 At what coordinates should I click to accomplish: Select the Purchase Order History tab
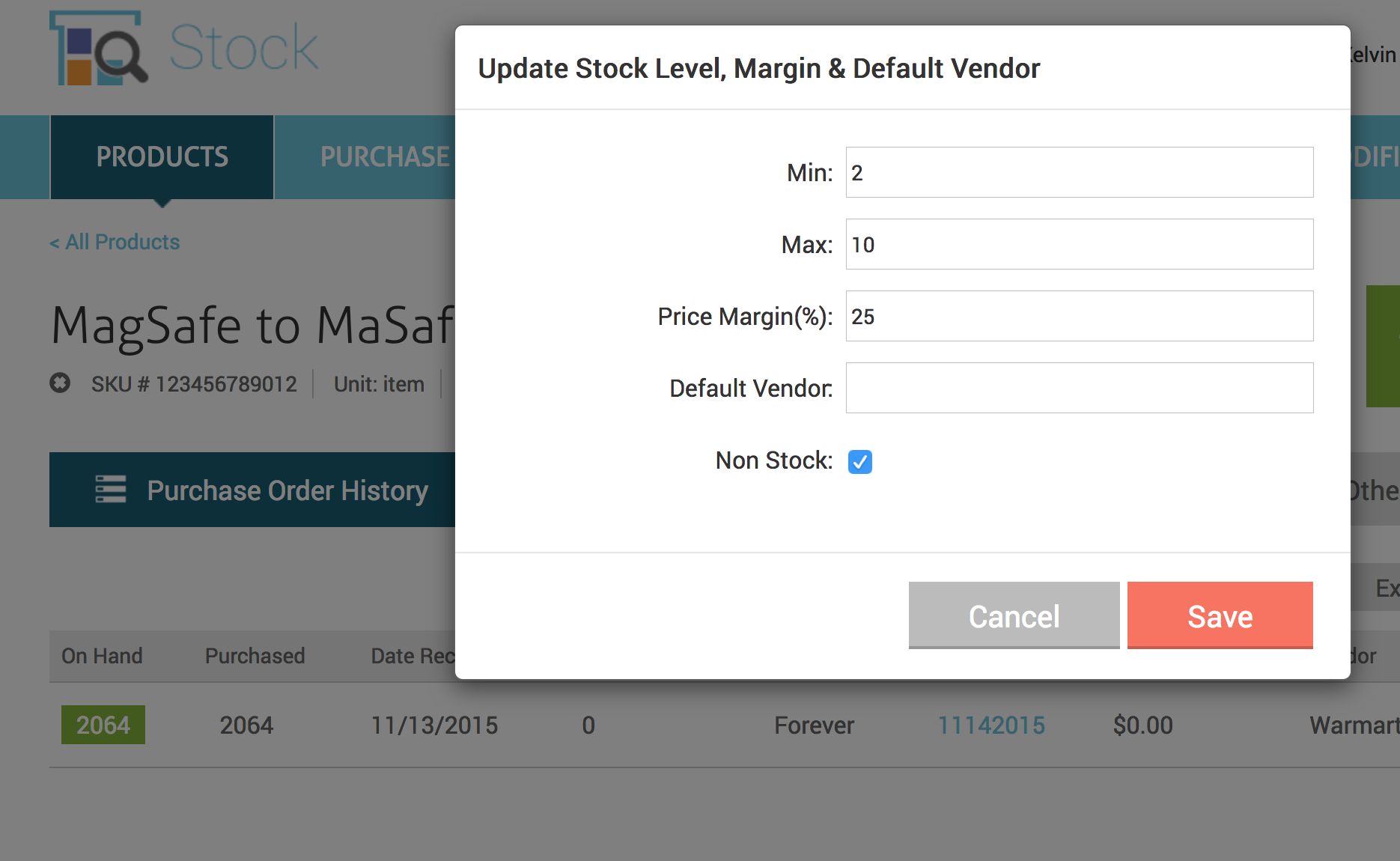[252, 490]
